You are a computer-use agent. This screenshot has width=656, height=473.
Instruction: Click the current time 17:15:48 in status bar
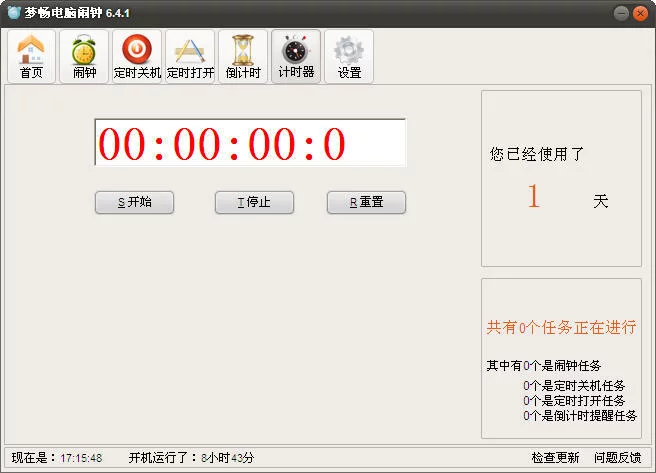(x=81, y=457)
